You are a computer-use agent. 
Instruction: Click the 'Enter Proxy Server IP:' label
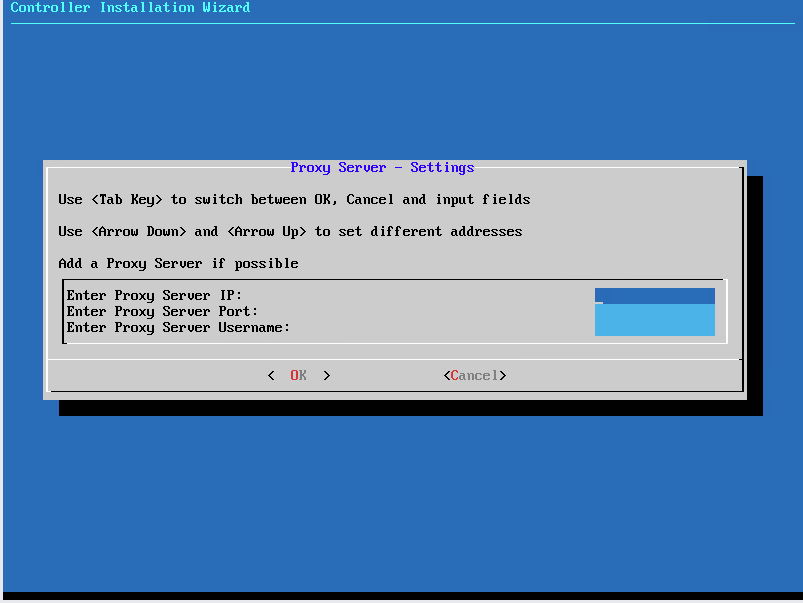click(x=154, y=296)
